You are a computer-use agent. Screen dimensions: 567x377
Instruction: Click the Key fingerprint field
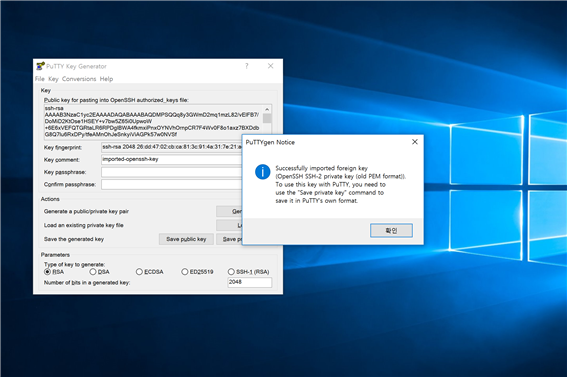[x=172, y=147]
